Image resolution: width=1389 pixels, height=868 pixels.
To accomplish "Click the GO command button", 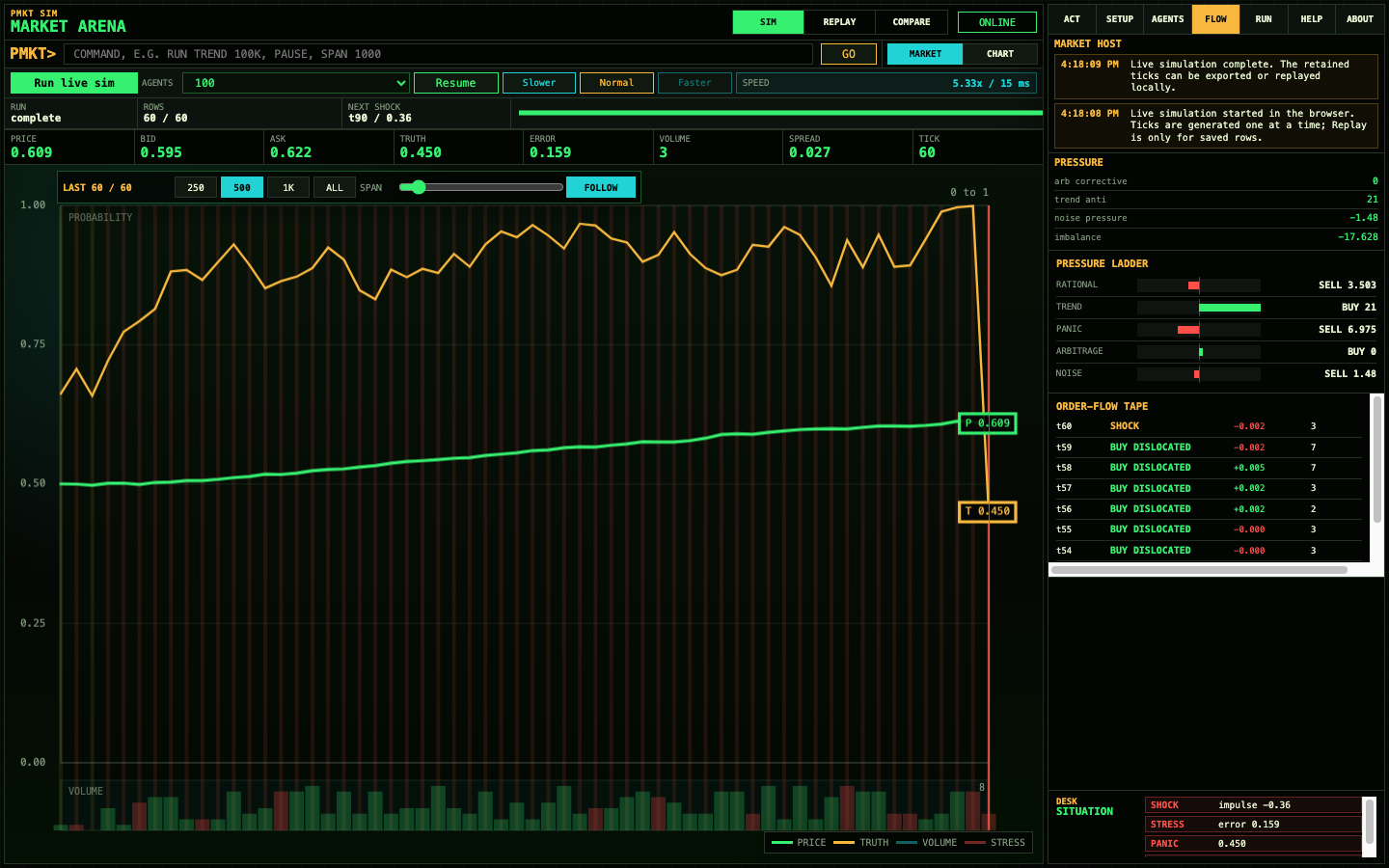I will click(x=849, y=54).
